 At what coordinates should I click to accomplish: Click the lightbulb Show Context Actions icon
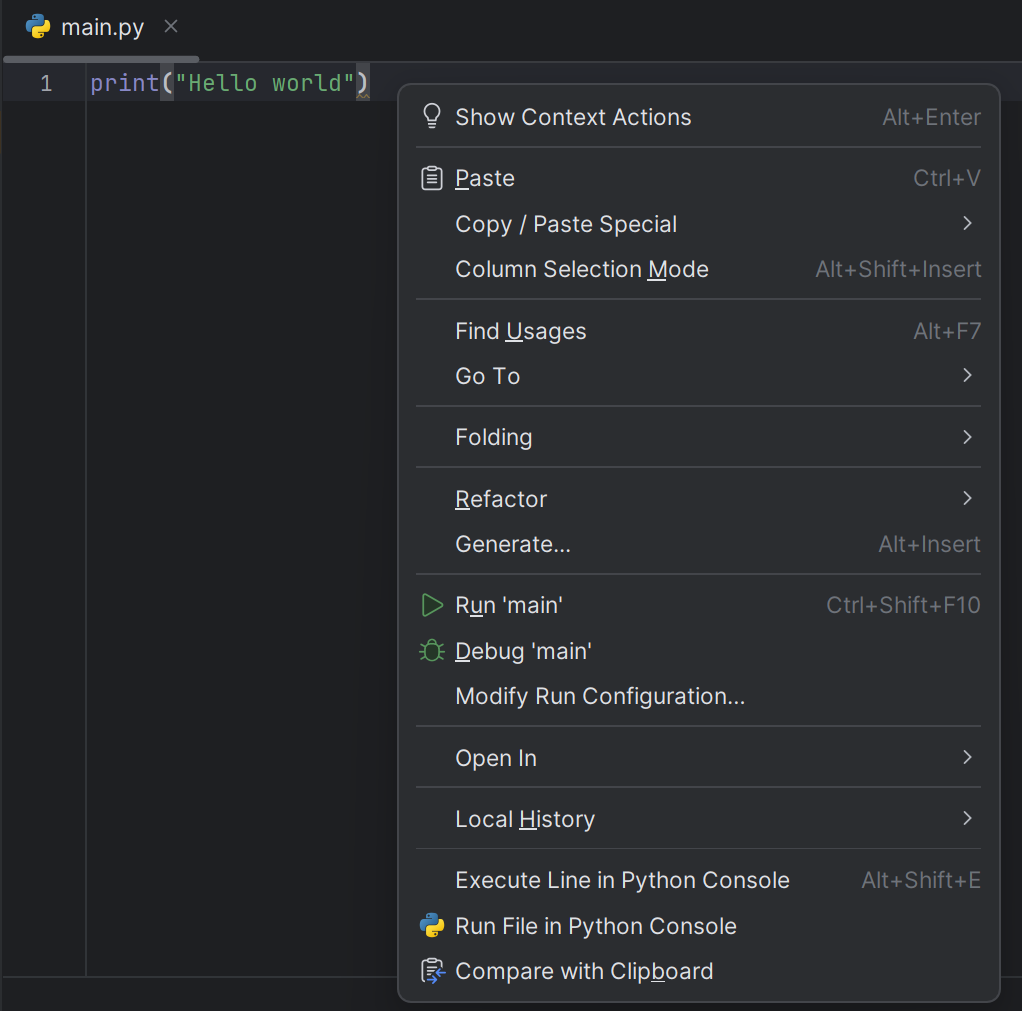432,117
